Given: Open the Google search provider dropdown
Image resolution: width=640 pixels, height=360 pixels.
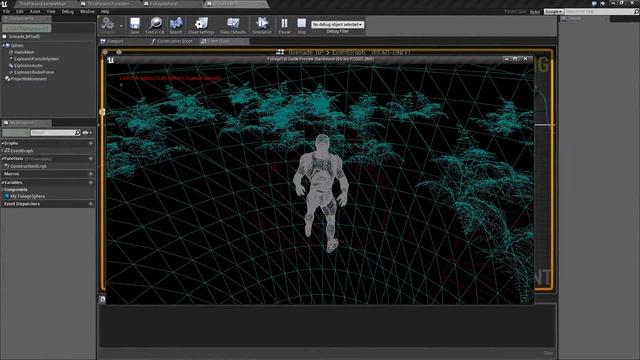Looking at the screenshot, I should 554,12.
